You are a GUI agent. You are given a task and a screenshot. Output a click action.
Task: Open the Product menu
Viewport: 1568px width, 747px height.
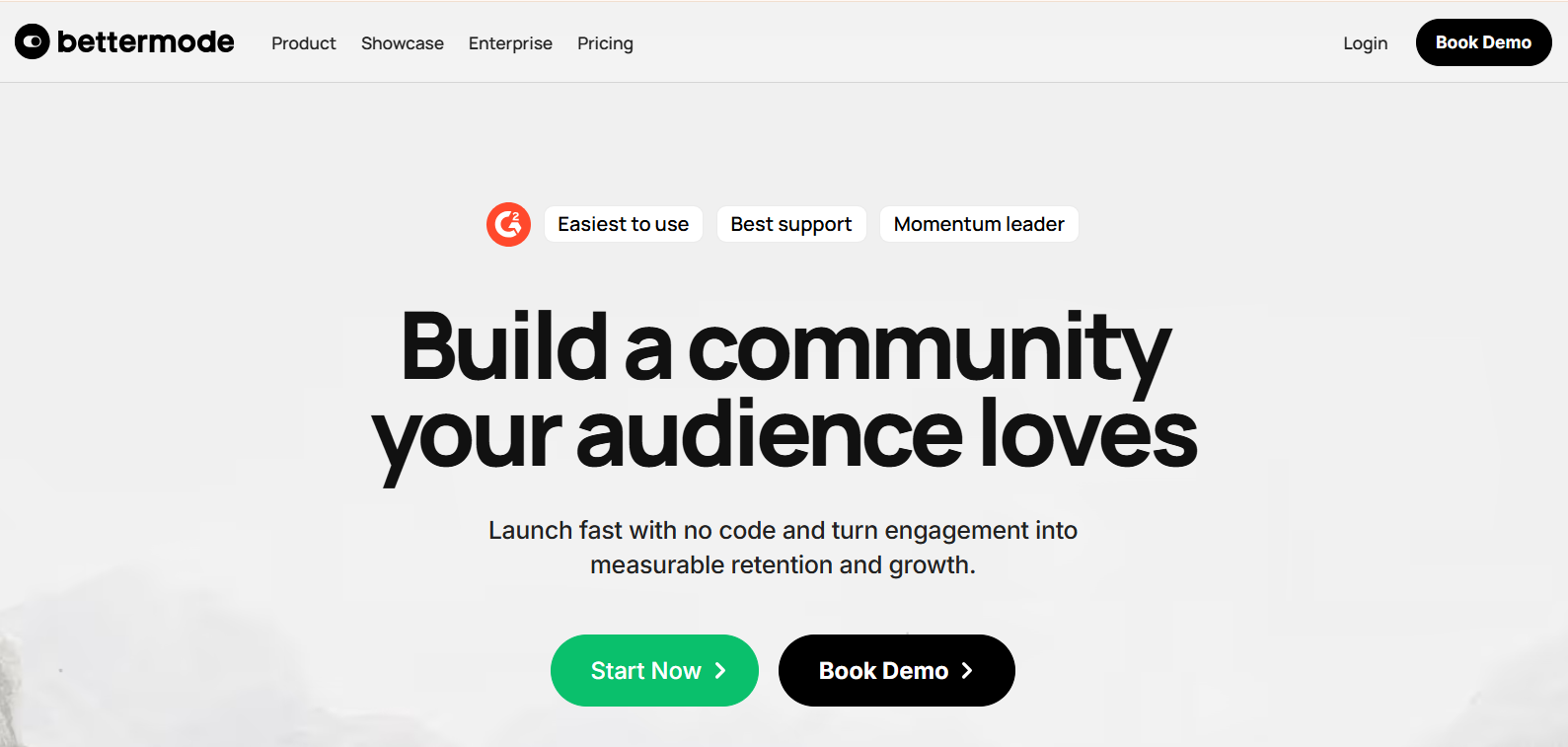[304, 43]
